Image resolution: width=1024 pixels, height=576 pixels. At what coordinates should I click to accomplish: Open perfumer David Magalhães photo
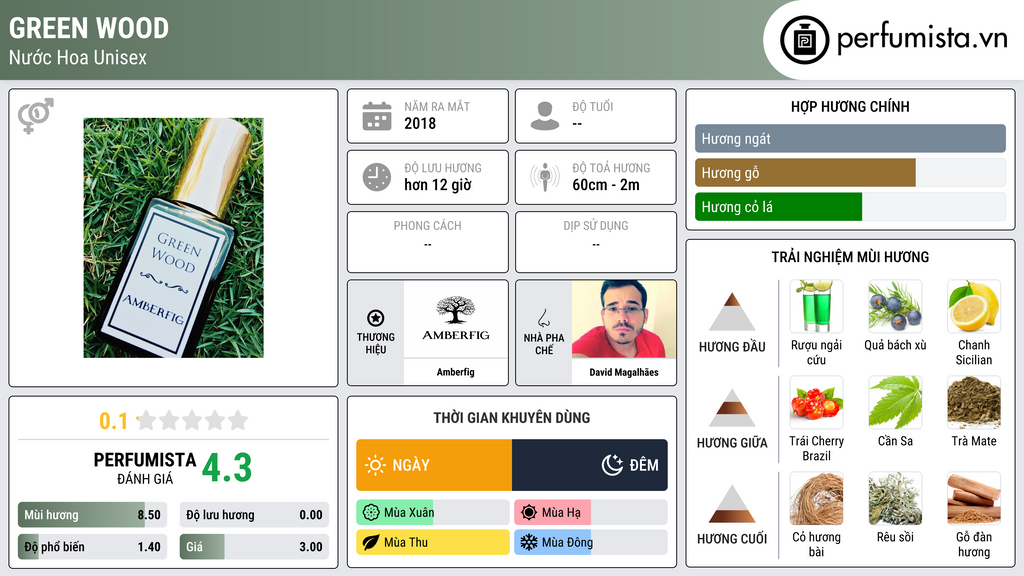(x=624, y=319)
